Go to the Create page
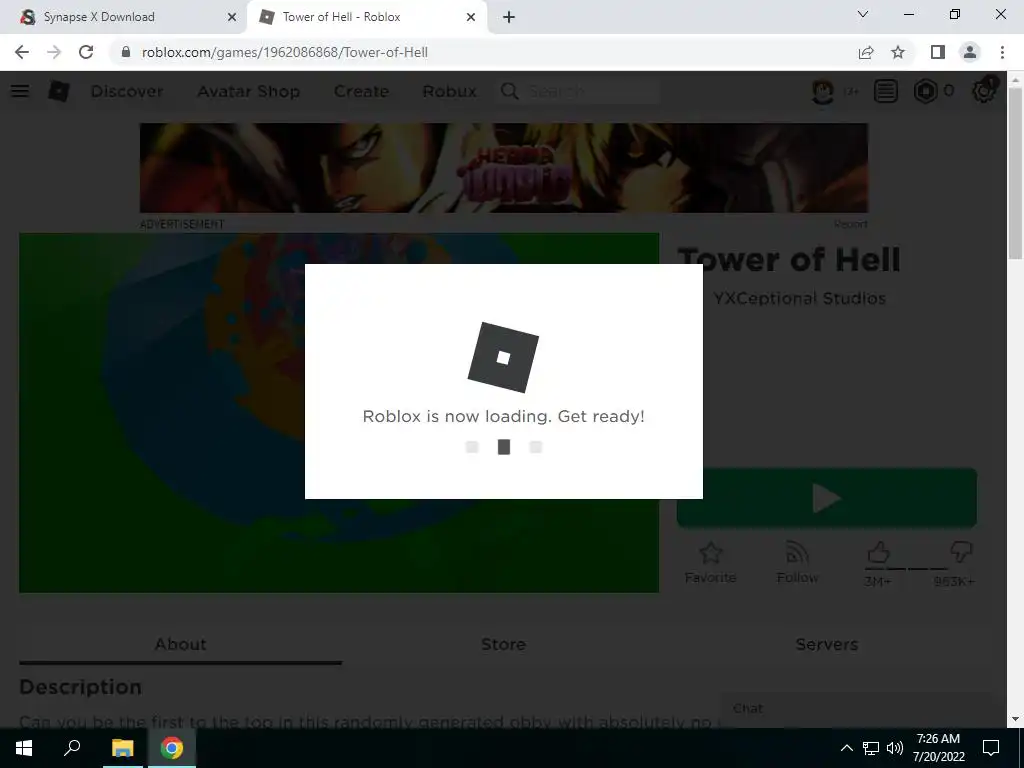 pos(361,91)
